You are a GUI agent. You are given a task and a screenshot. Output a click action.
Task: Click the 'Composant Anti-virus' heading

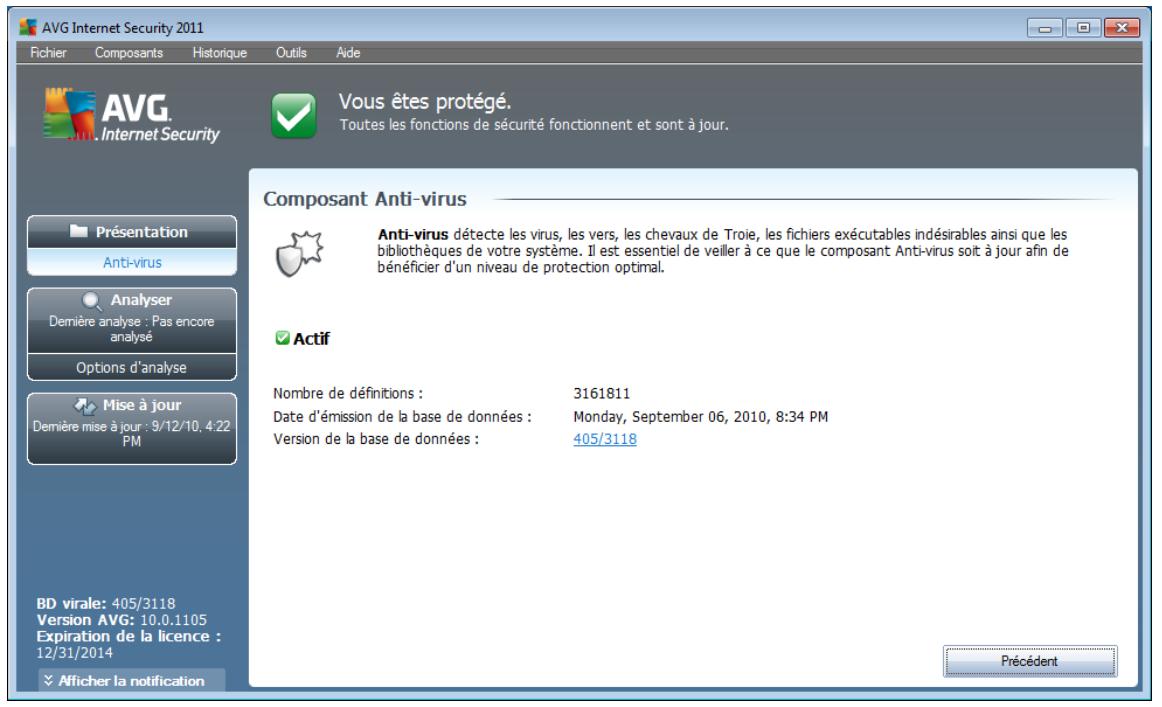click(365, 199)
